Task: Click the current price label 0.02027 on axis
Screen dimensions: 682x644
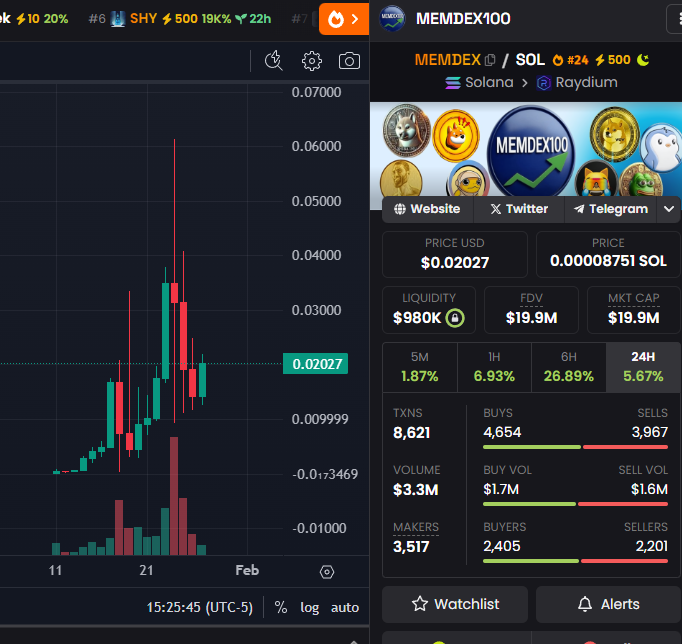Action: [316, 364]
